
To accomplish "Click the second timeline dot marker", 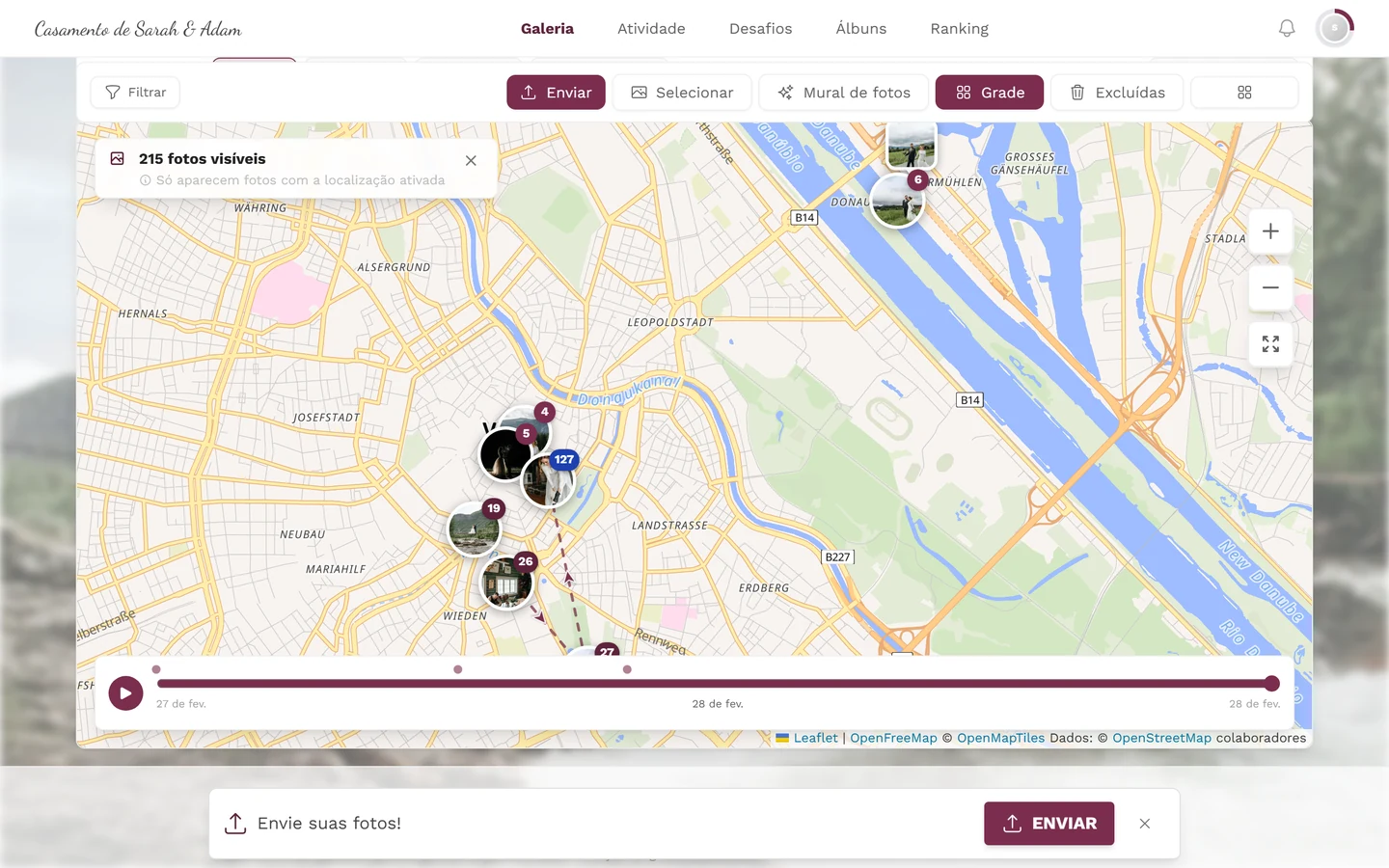I will 457,669.
